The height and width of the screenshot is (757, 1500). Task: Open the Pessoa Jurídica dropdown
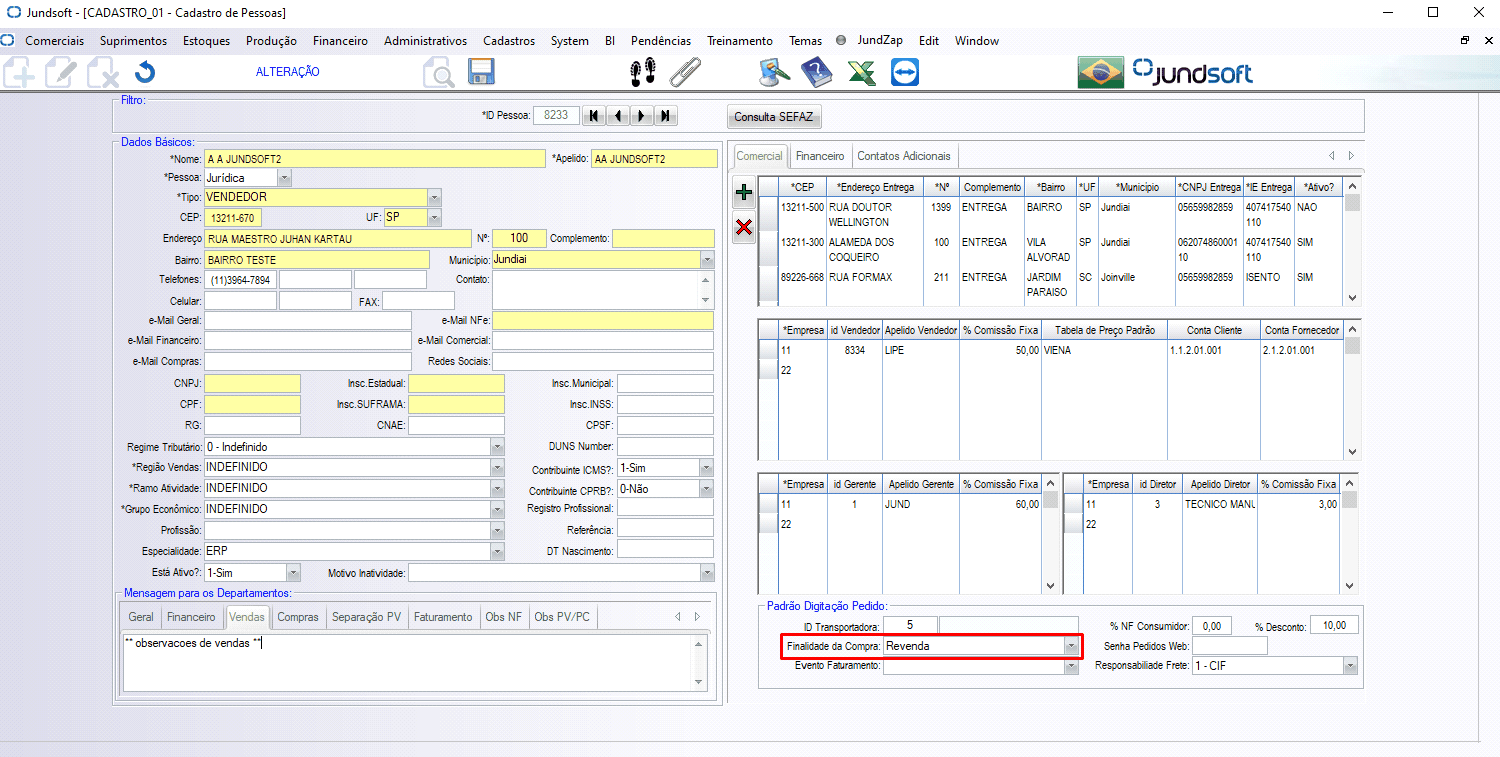point(285,177)
